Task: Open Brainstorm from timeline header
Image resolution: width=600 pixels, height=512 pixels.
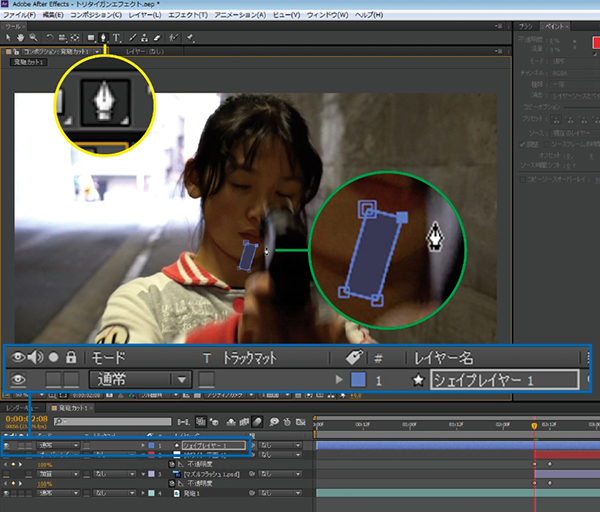Action: click(x=274, y=422)
